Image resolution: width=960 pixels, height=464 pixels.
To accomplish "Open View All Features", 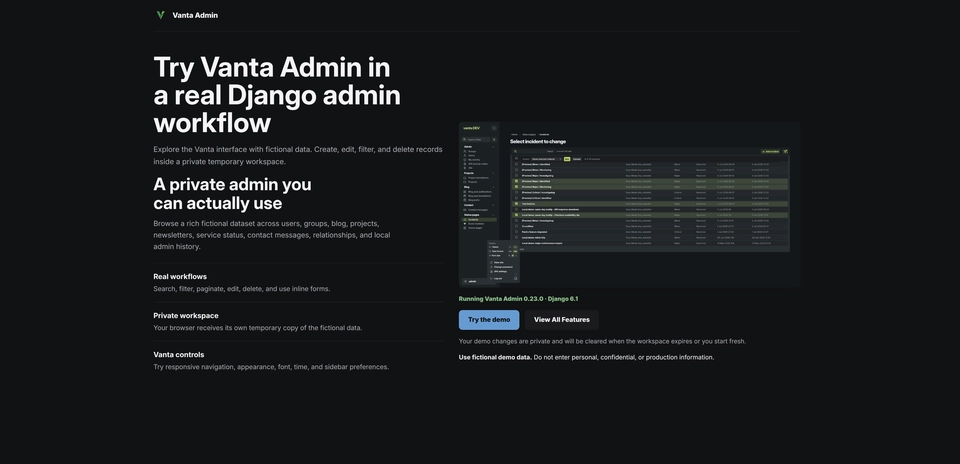I will click(561, 320).
